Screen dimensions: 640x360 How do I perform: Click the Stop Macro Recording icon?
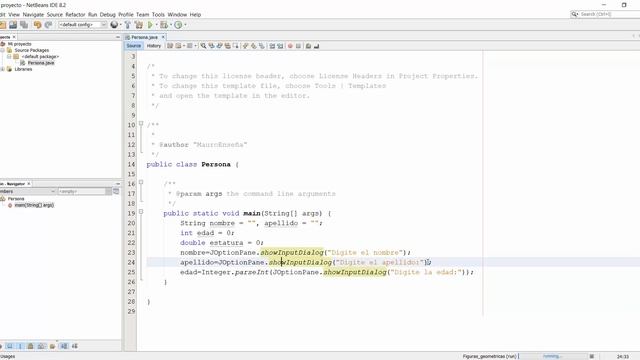pyautogui.click(x=298, y=46)
